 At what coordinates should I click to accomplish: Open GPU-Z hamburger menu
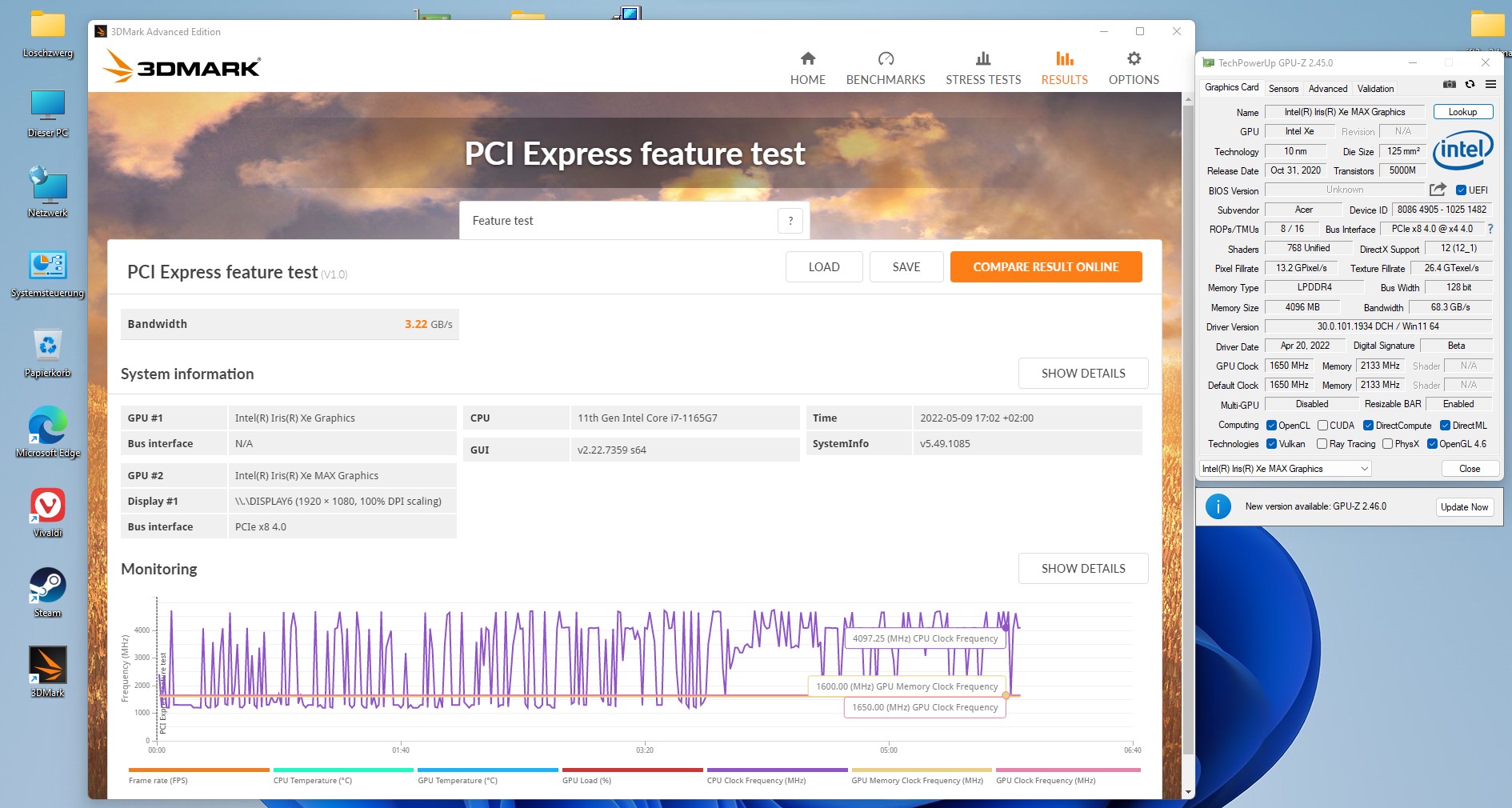coord(1490,84)
